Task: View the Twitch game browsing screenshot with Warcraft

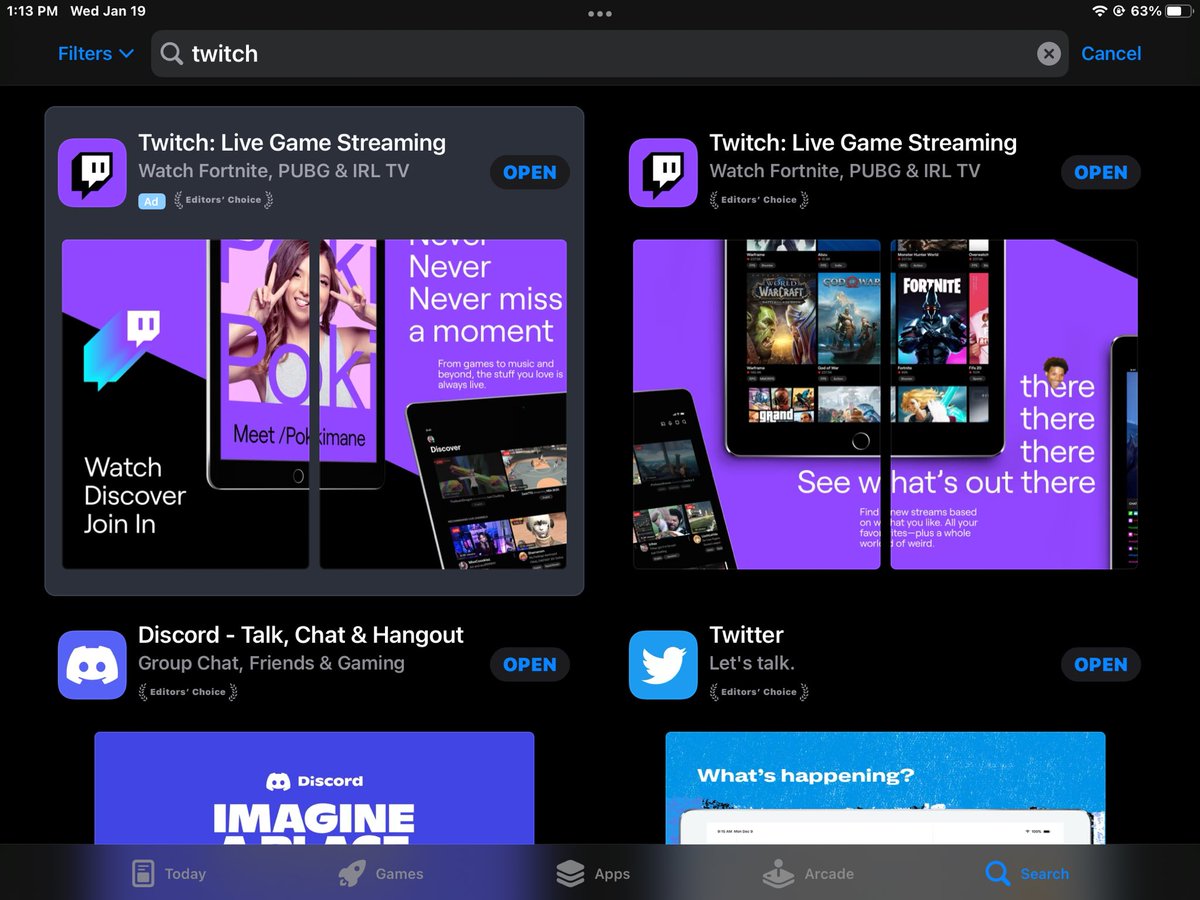Action: coord(756,404)
